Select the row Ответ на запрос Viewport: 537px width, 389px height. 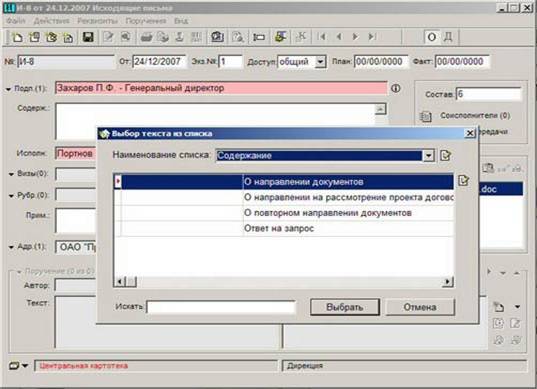pos(284,228)
